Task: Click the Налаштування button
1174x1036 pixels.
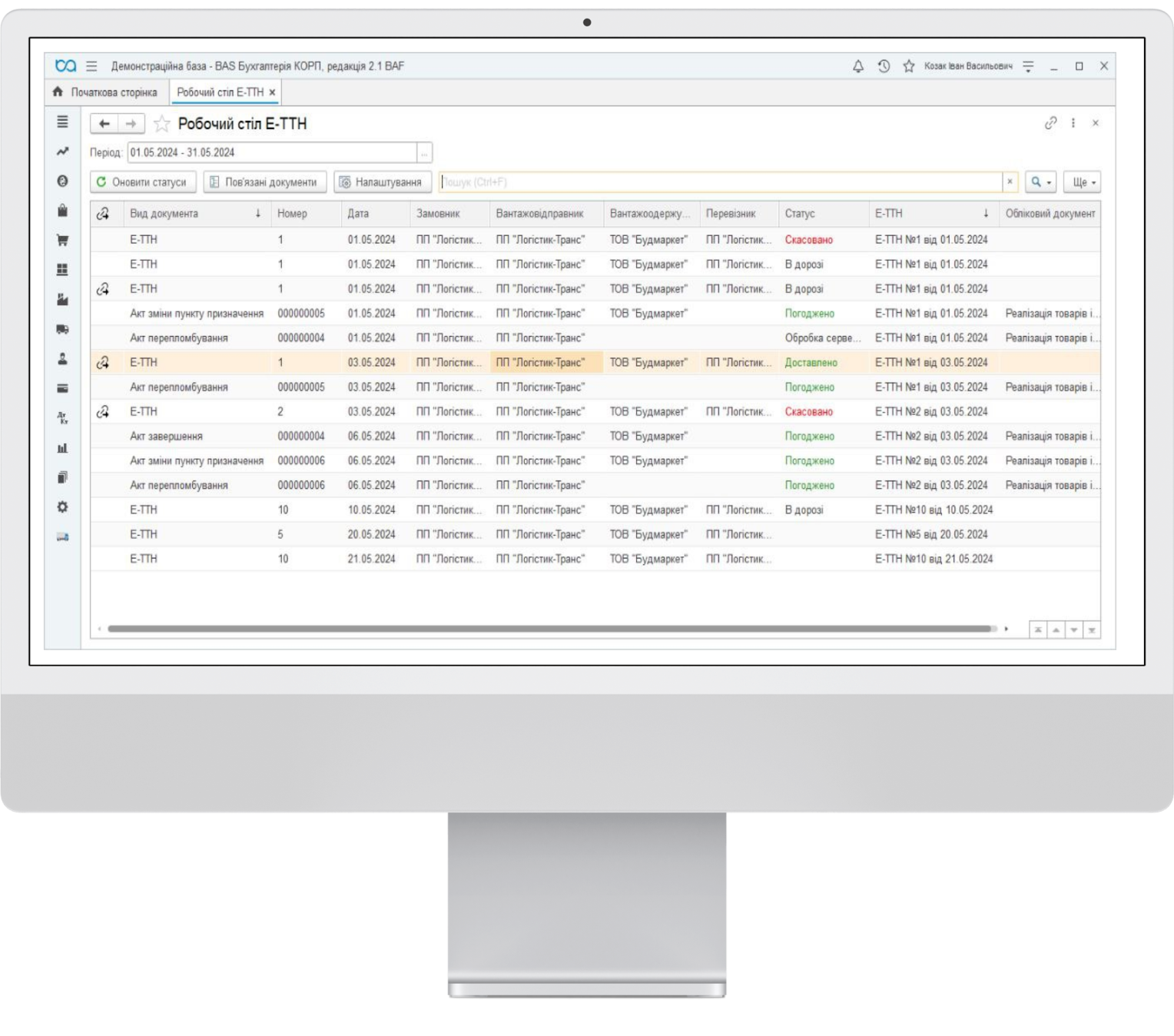Action: [x=382, y=182]
